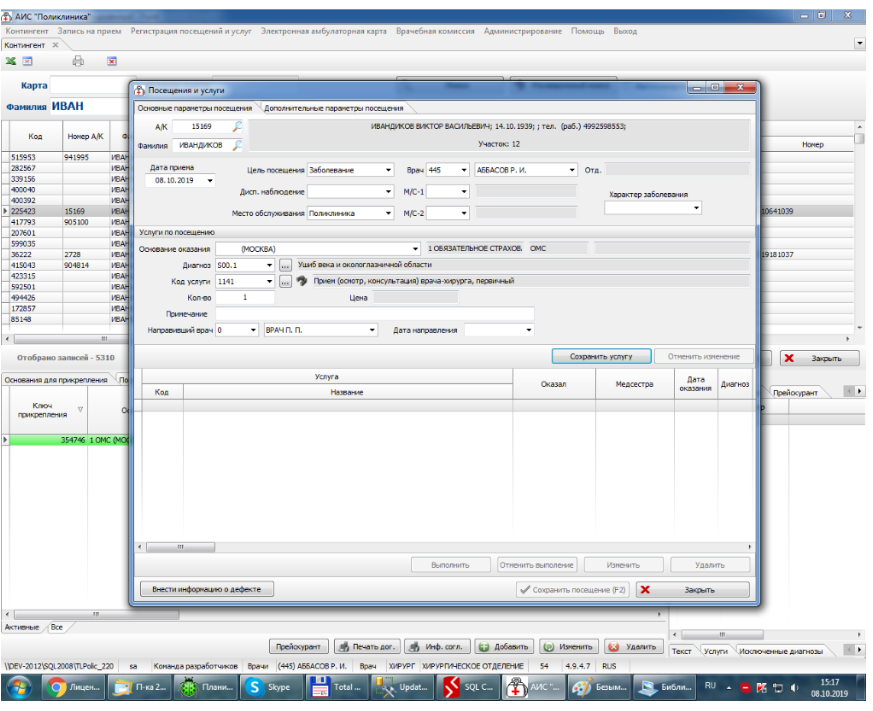Click Инф. согл. button

pyautogui.click(x=437, y=646)
